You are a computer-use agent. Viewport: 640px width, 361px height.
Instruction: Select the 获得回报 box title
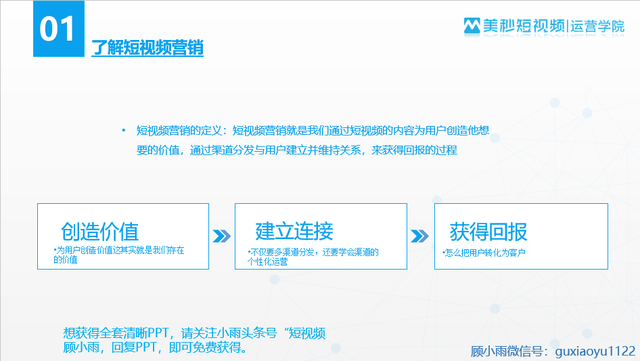click(x=489, y=232)
